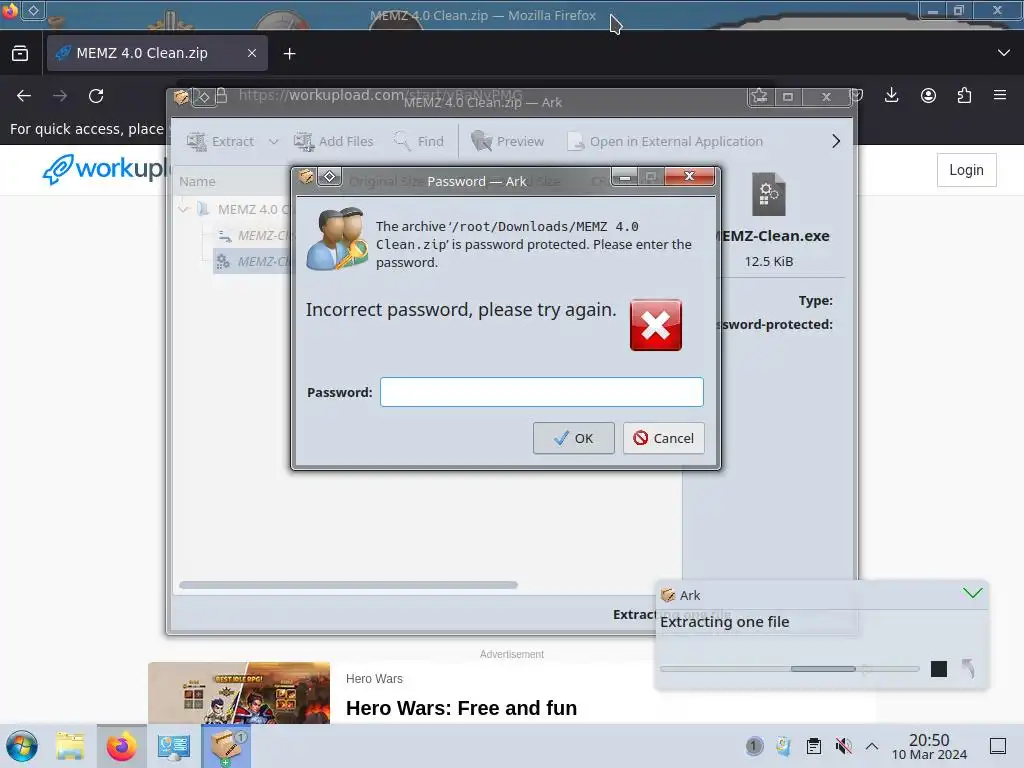
Task: Open a new Firefox tab
Action: pyautogui.click(x=289, y=54)
